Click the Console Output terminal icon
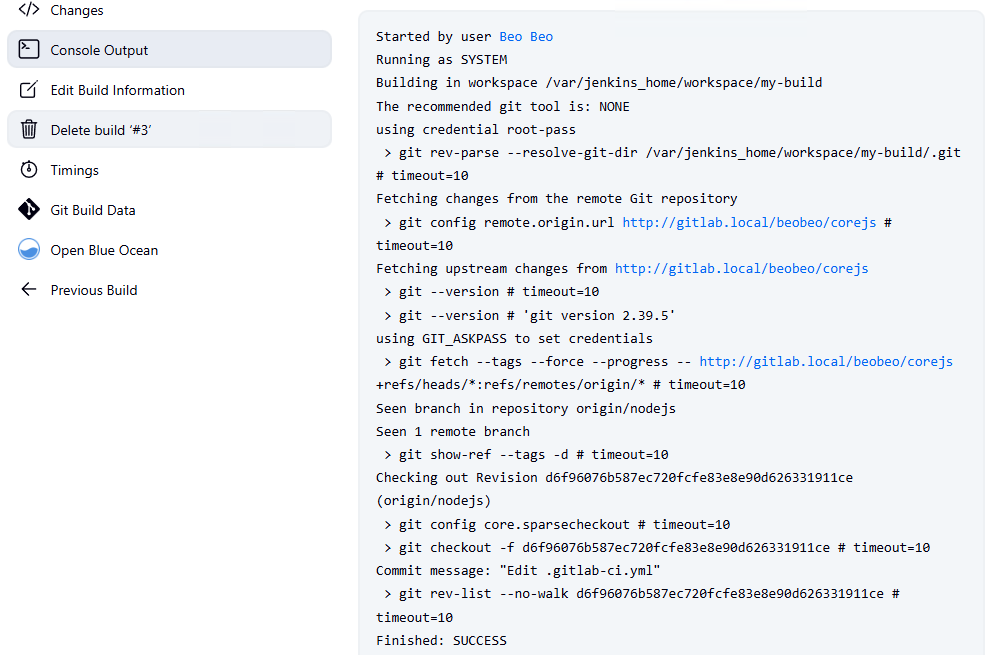Image resolution: width=994 pixels, height=655 pixels. click(29, 50)
